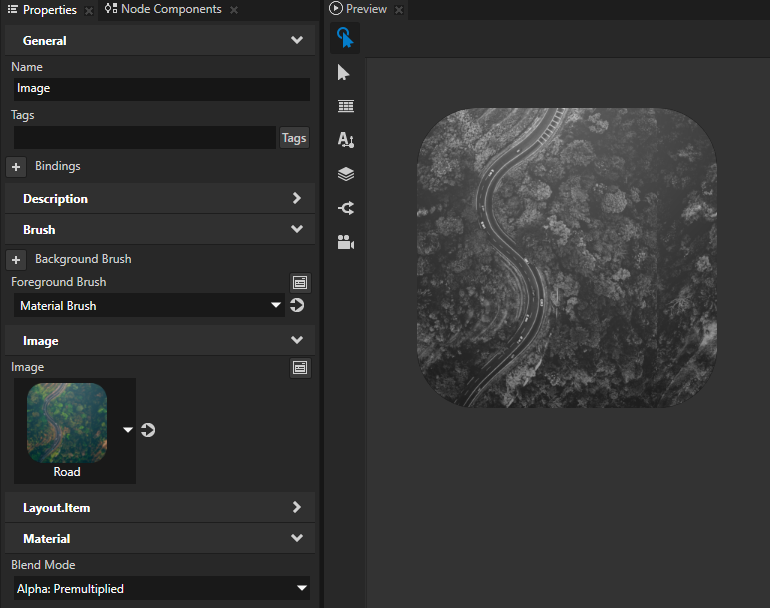Open Image property options icon
Viewport: 770px width, 608px height.
(x=299, y=367)
